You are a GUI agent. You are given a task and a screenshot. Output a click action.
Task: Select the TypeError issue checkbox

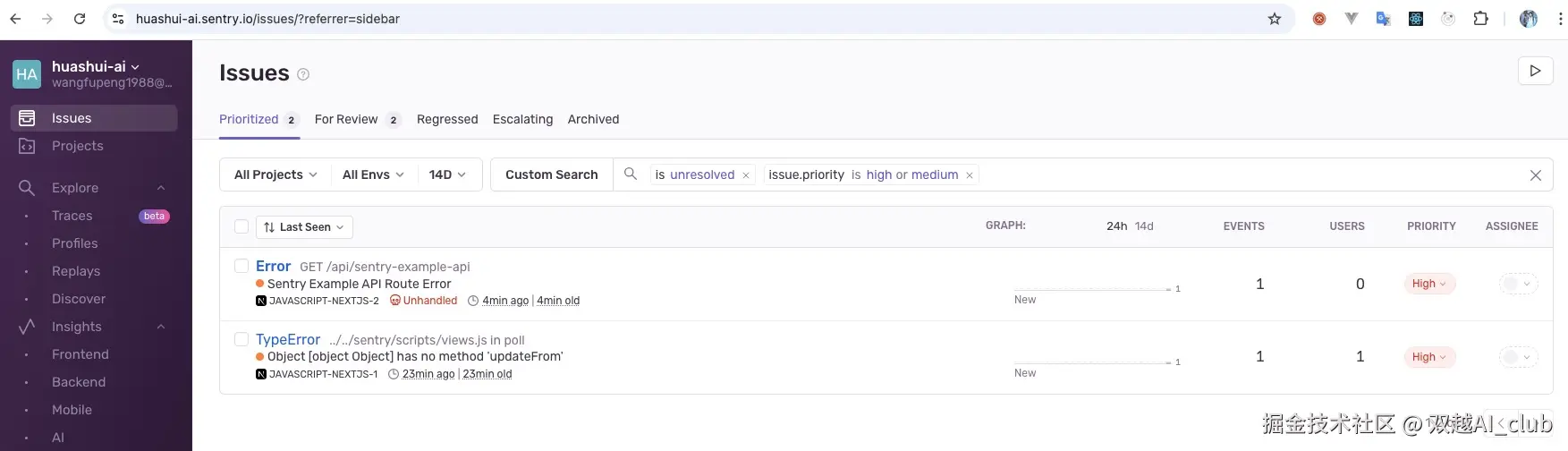(242, 339)
